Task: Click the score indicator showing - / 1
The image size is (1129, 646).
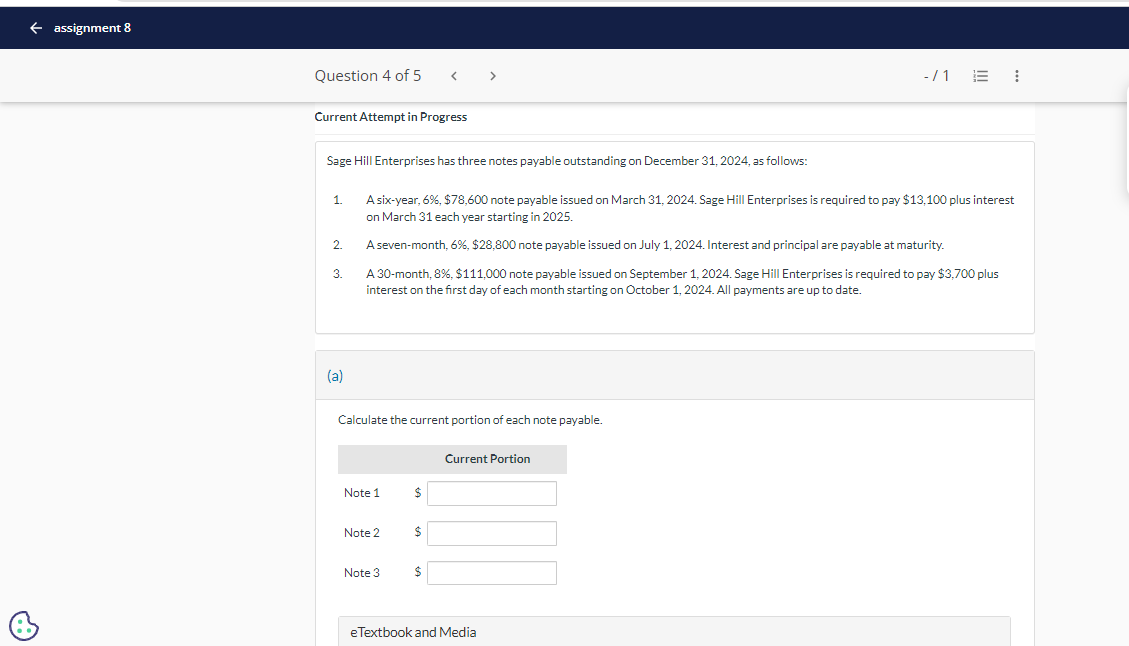Action: (x=936, y=75)
